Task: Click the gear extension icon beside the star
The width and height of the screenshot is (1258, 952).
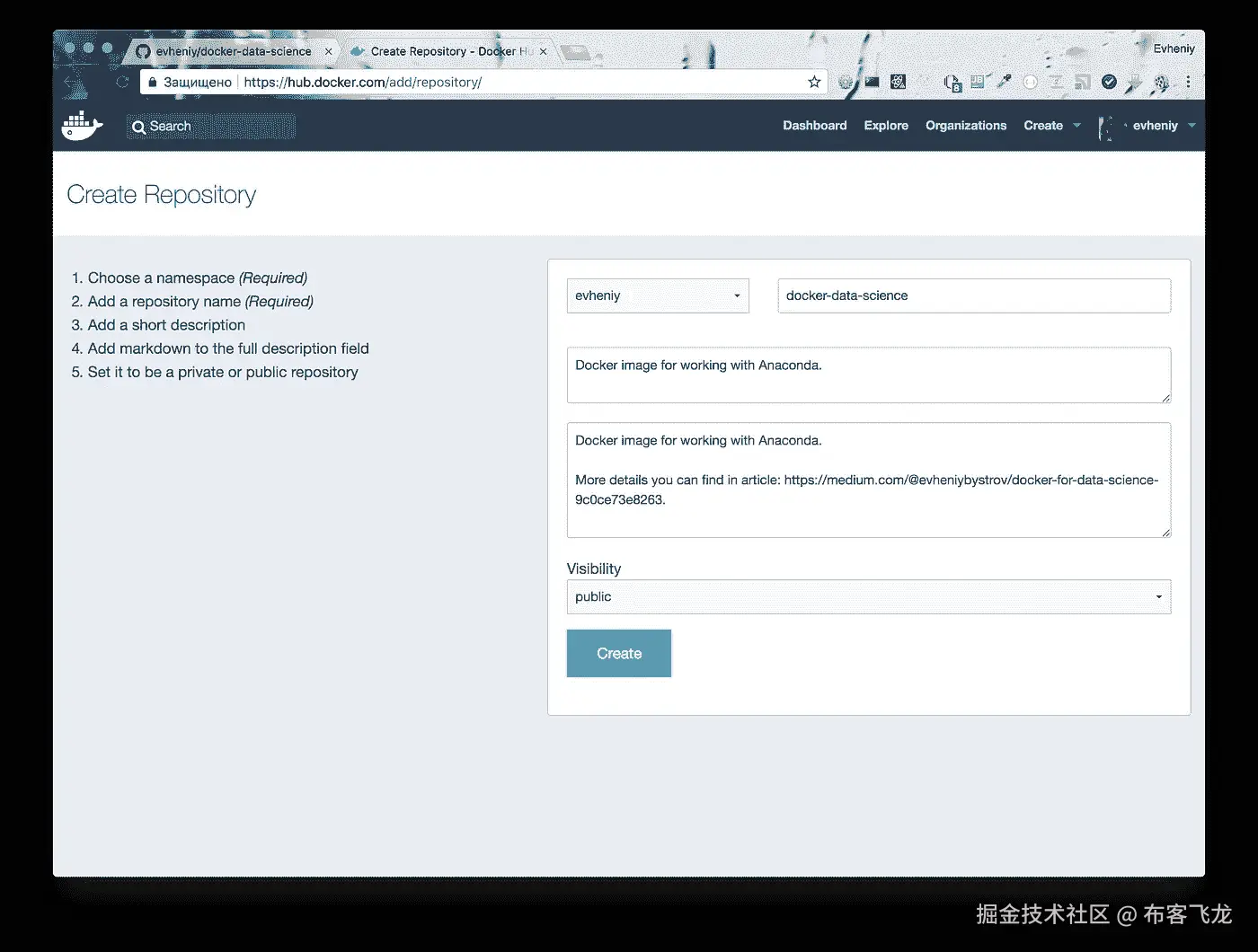Action: [846, 82]
